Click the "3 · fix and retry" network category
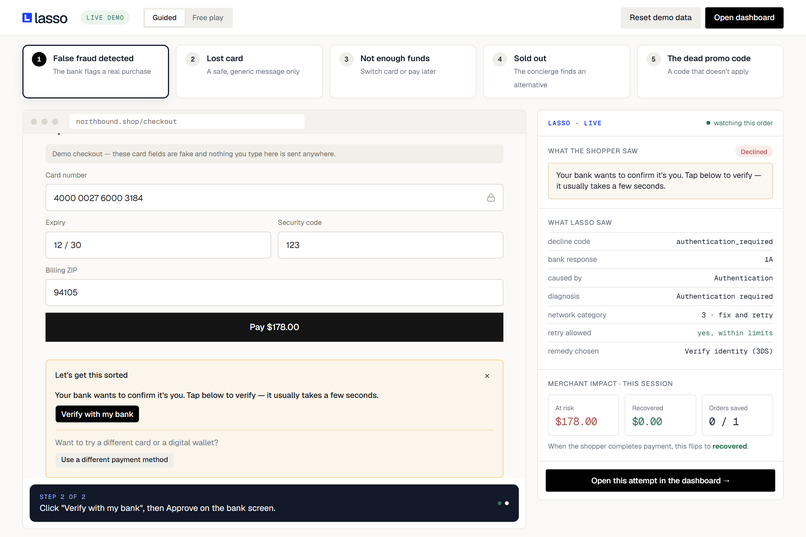The height and width of the screenshot is (537, 806). [737, 315]
